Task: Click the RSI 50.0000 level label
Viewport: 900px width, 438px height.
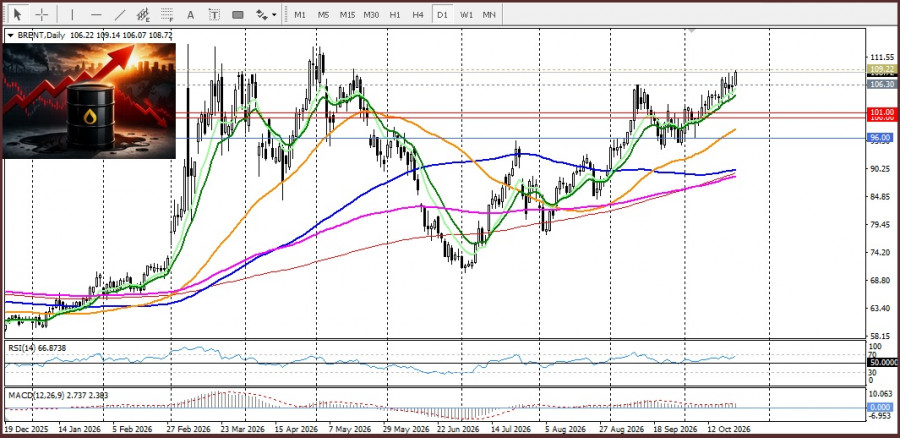Action: pos(882,363)
